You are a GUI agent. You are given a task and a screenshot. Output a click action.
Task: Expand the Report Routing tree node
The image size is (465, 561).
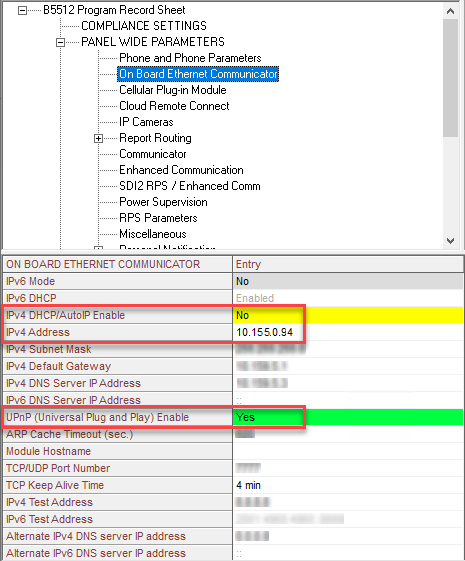pos(98,138)
